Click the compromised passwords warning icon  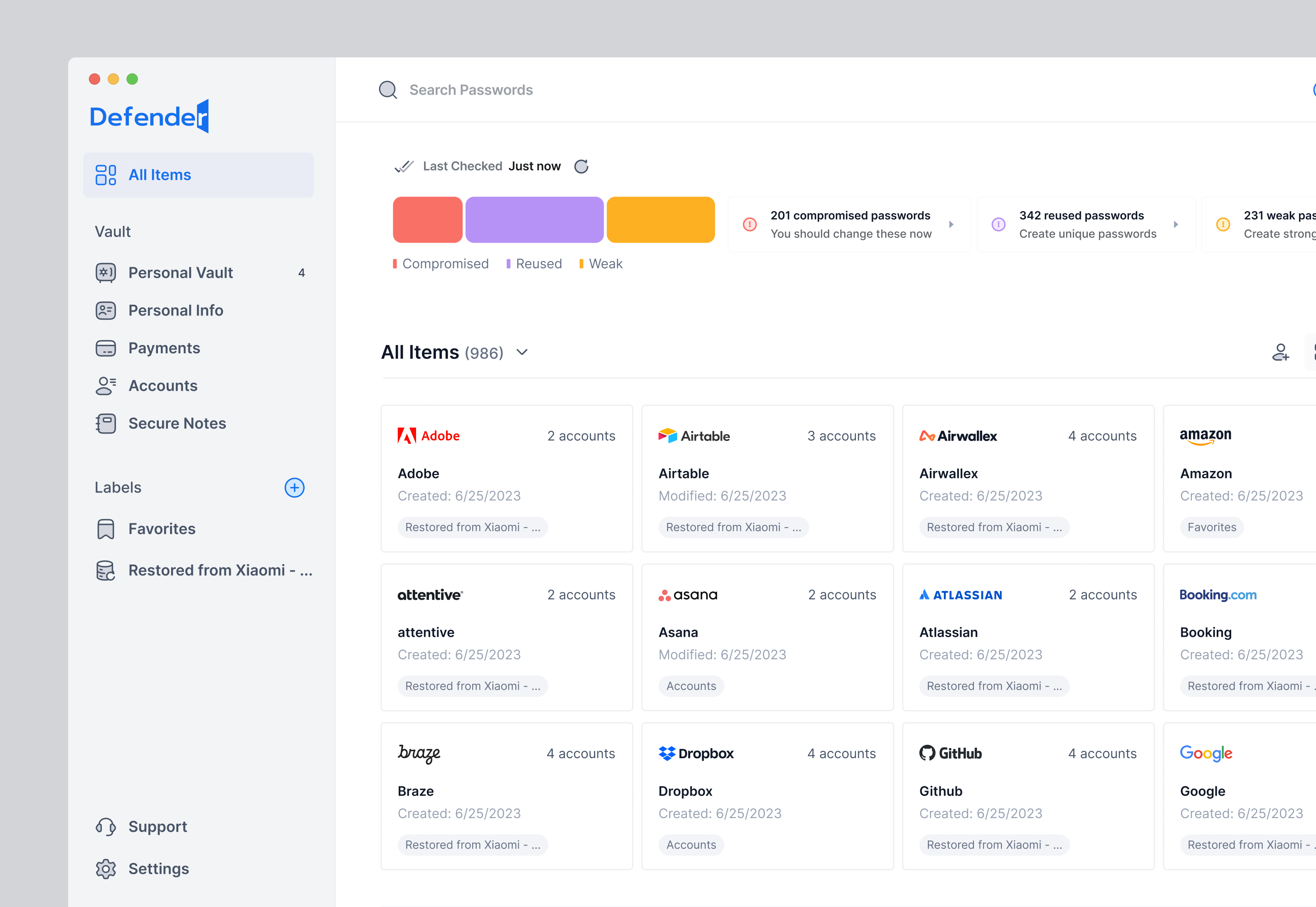point(749,224)
